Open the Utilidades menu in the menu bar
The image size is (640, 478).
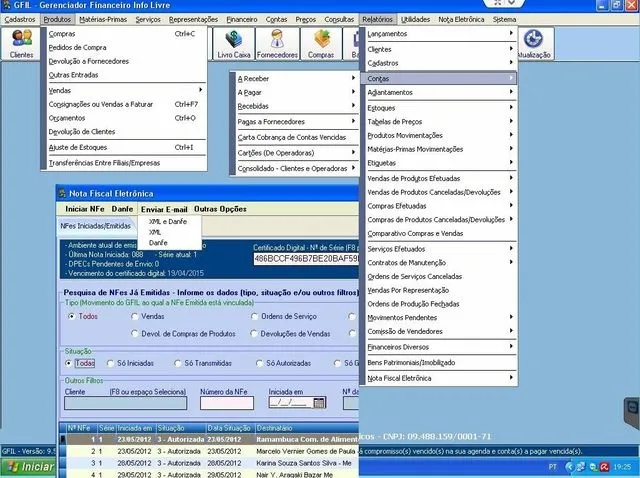415,19
